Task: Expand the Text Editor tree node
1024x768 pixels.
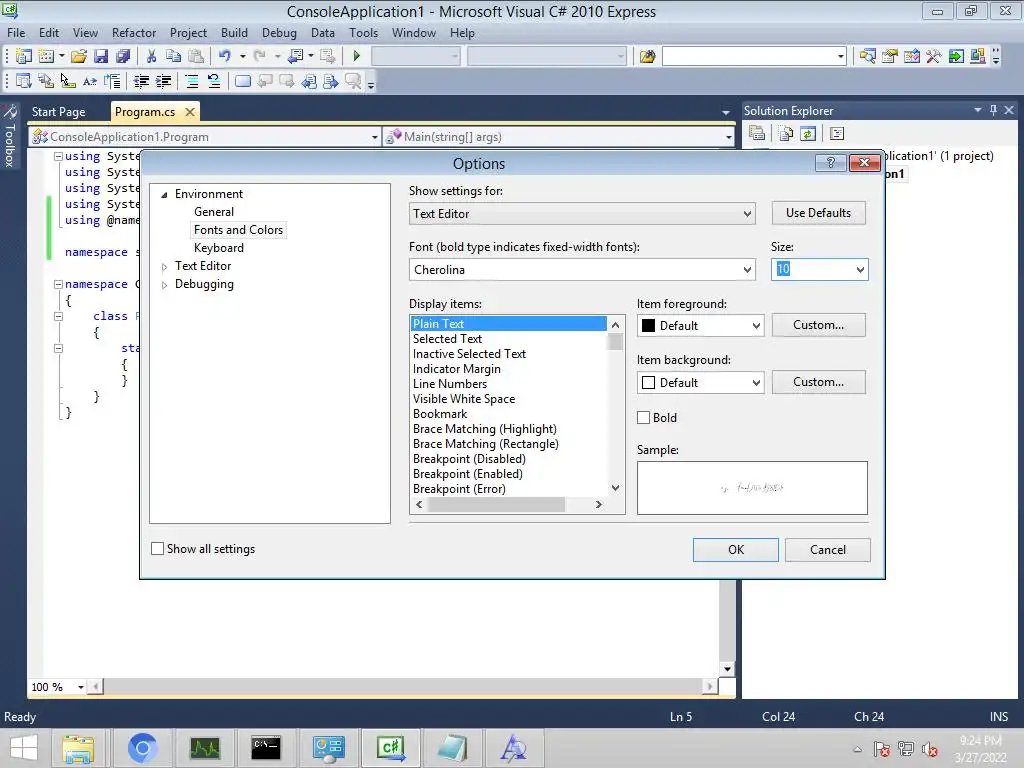Action: pos(165,266)
